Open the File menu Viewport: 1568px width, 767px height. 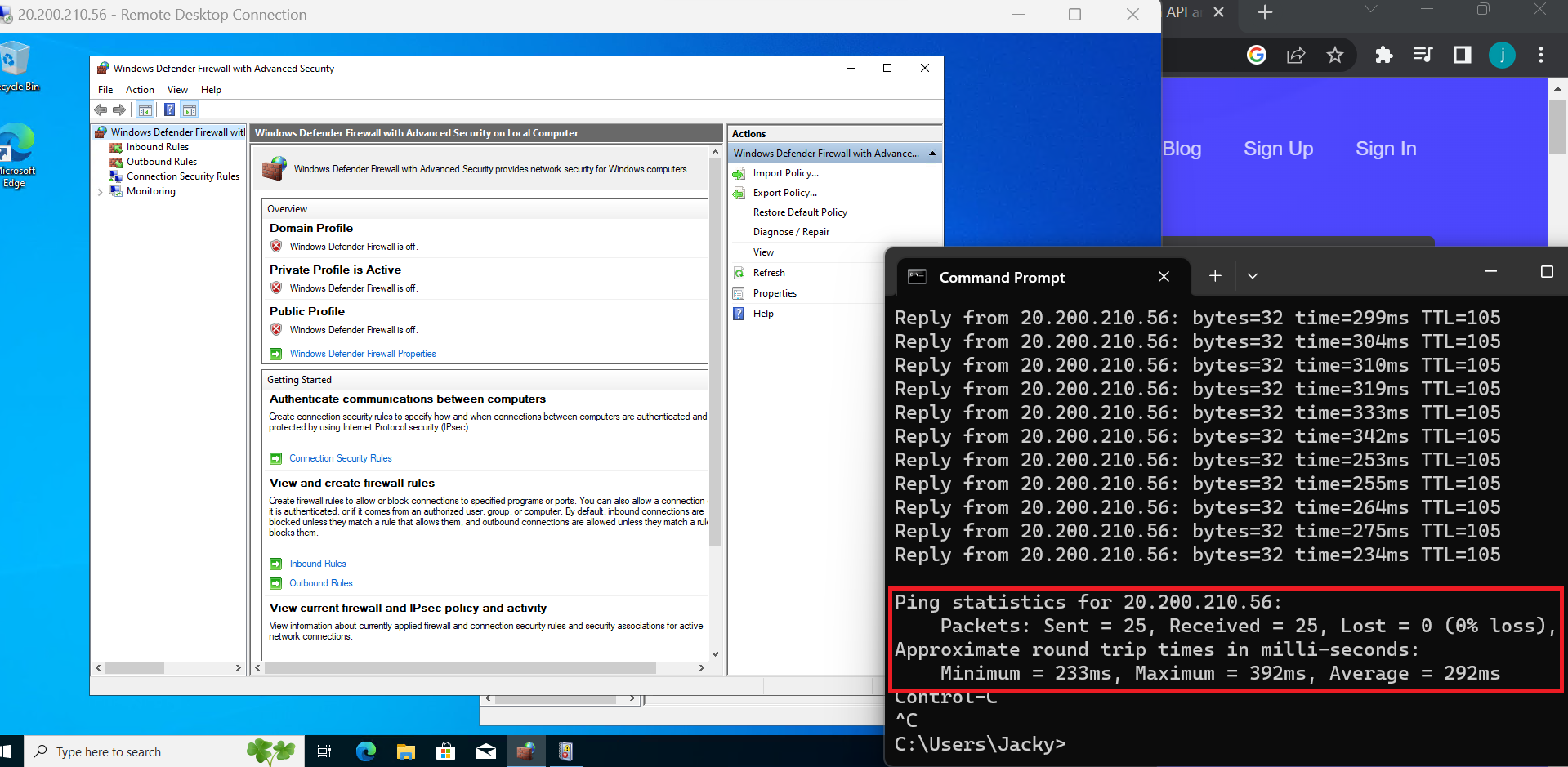[x=105, y=90]
